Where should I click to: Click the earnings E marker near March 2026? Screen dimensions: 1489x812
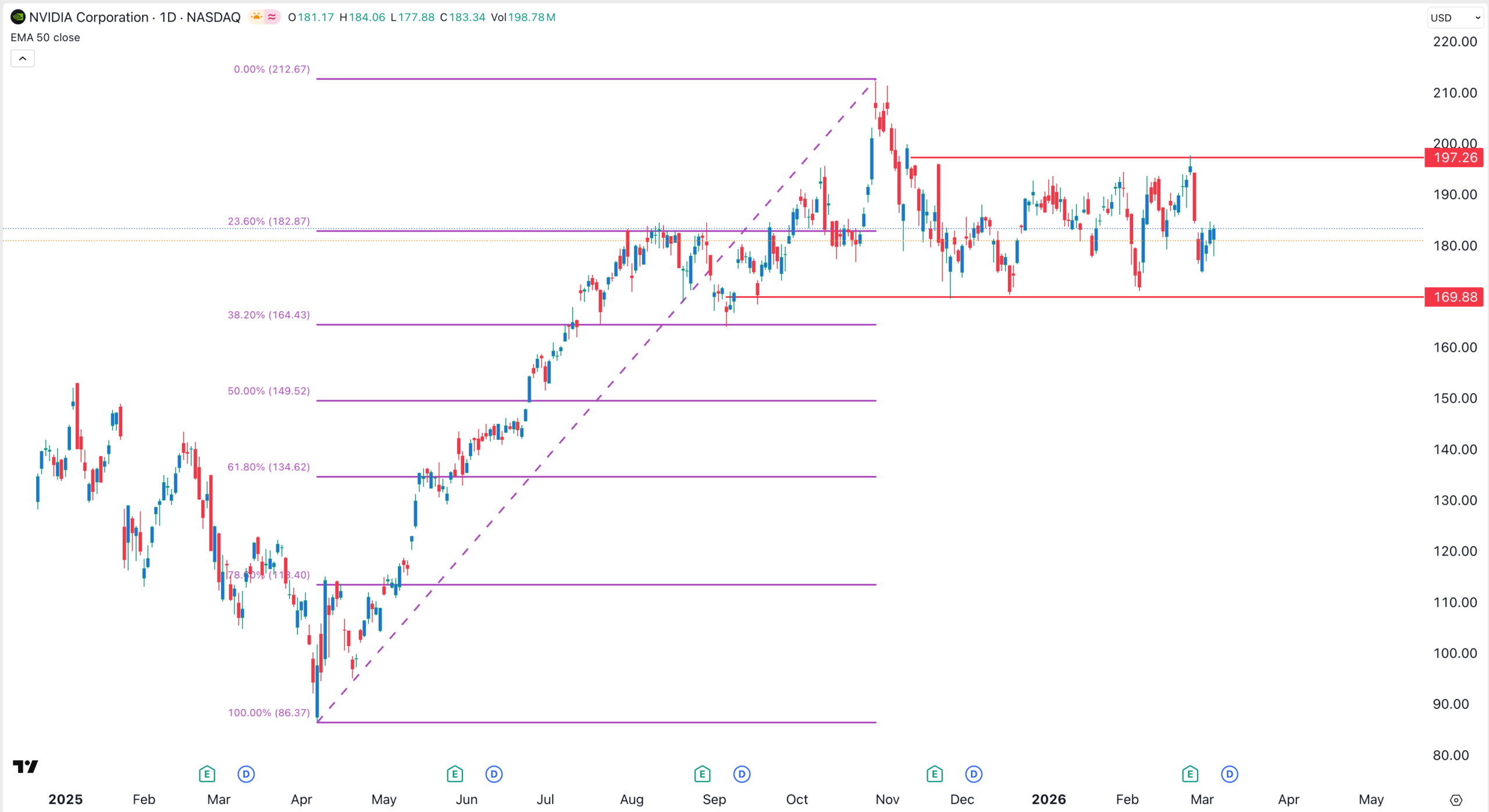pos(1189,774)
